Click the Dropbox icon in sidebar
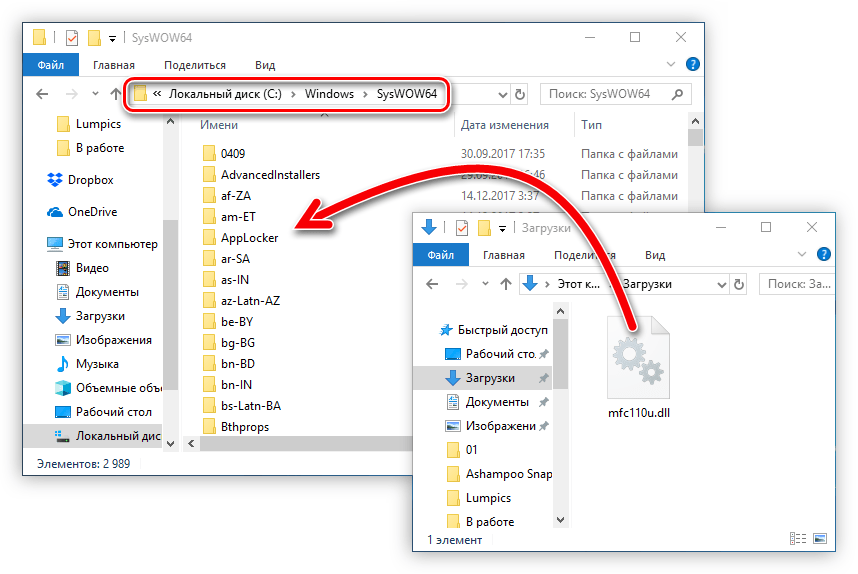Image resolution: width=858 pixels, height=574 pixels. point(56,180)
